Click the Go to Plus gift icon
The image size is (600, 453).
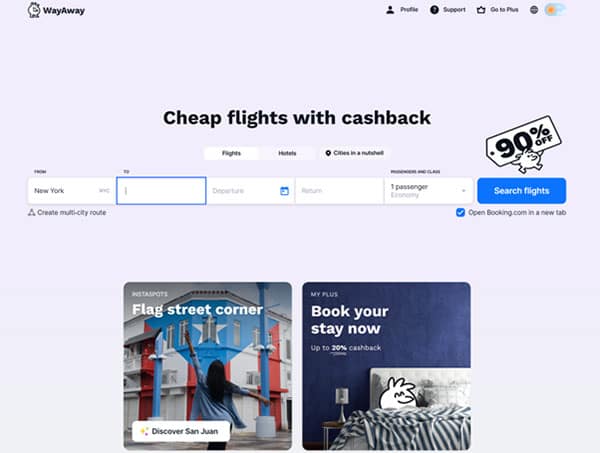(481, 10)
